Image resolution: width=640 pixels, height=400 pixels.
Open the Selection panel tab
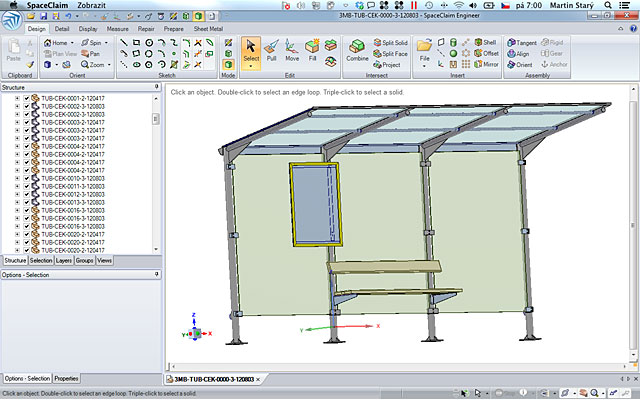(41, 260)
